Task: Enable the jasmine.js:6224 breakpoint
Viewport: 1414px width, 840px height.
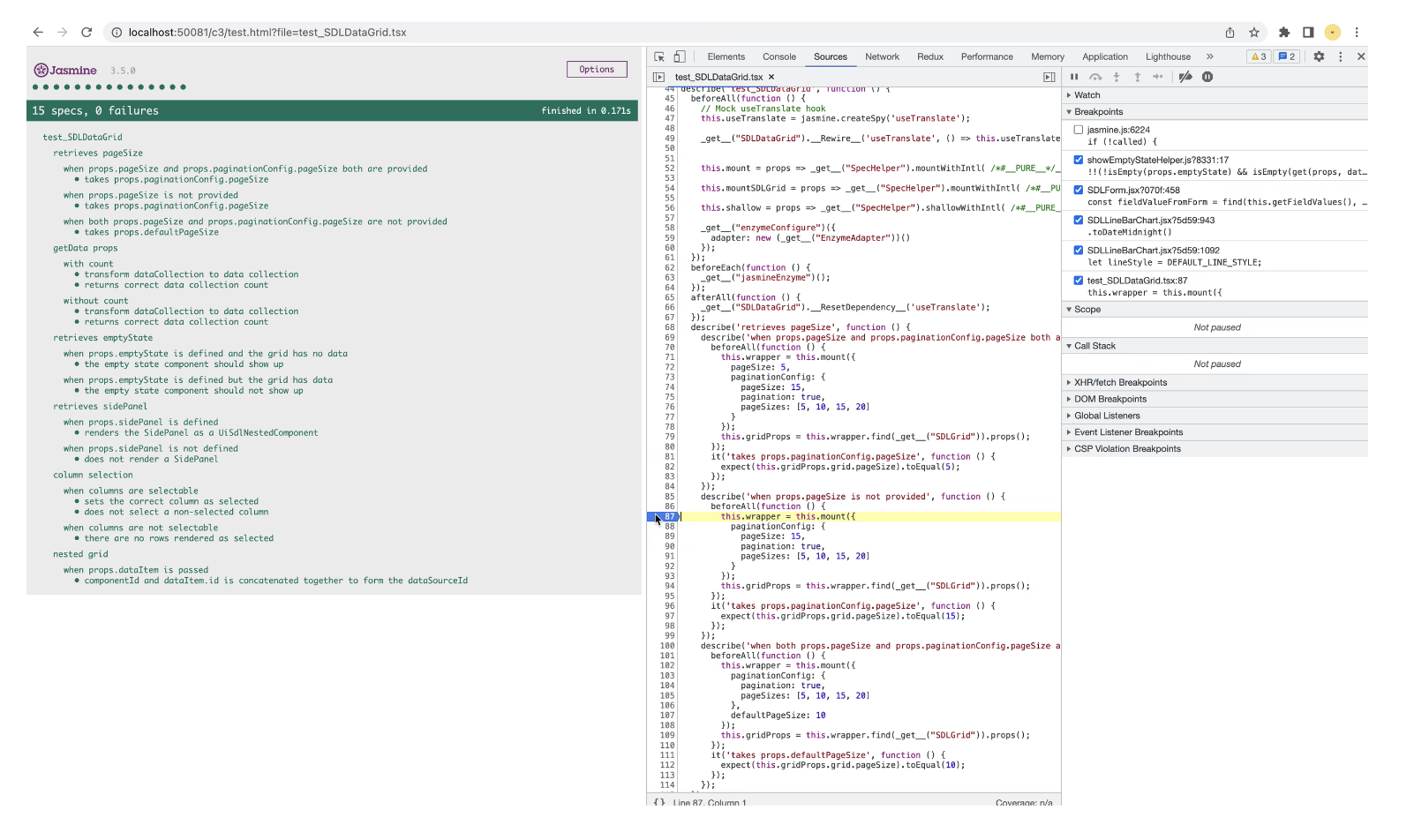Action: [1079, 130]
